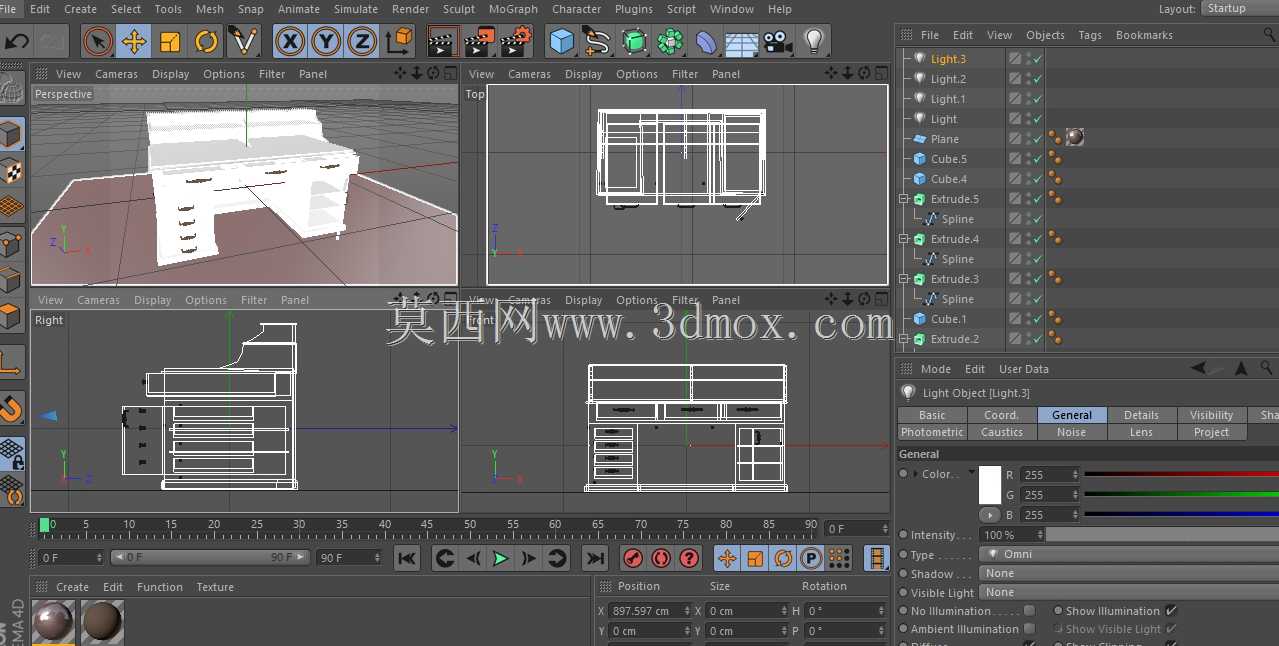Collapse the Extrude.4 object tree
1279x646 pixels.
pyautogui.click(x=904, y=239)
